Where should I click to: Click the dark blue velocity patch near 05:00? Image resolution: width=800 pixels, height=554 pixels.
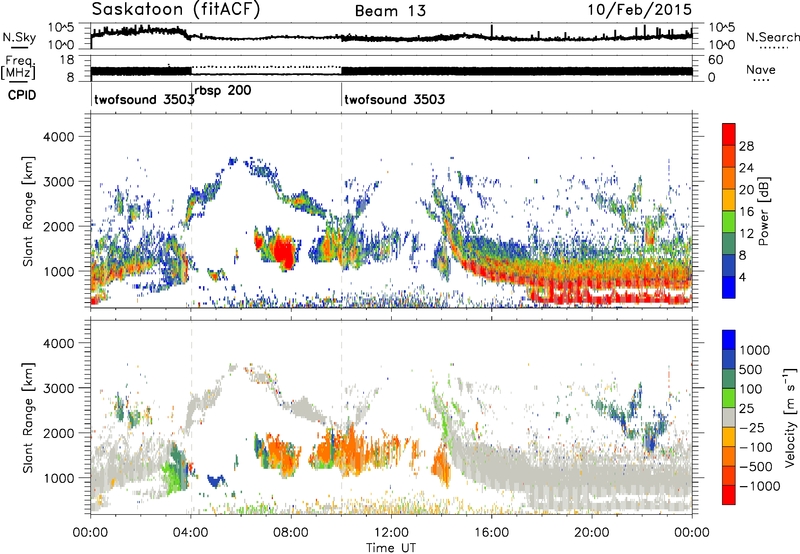pos(216,481)
